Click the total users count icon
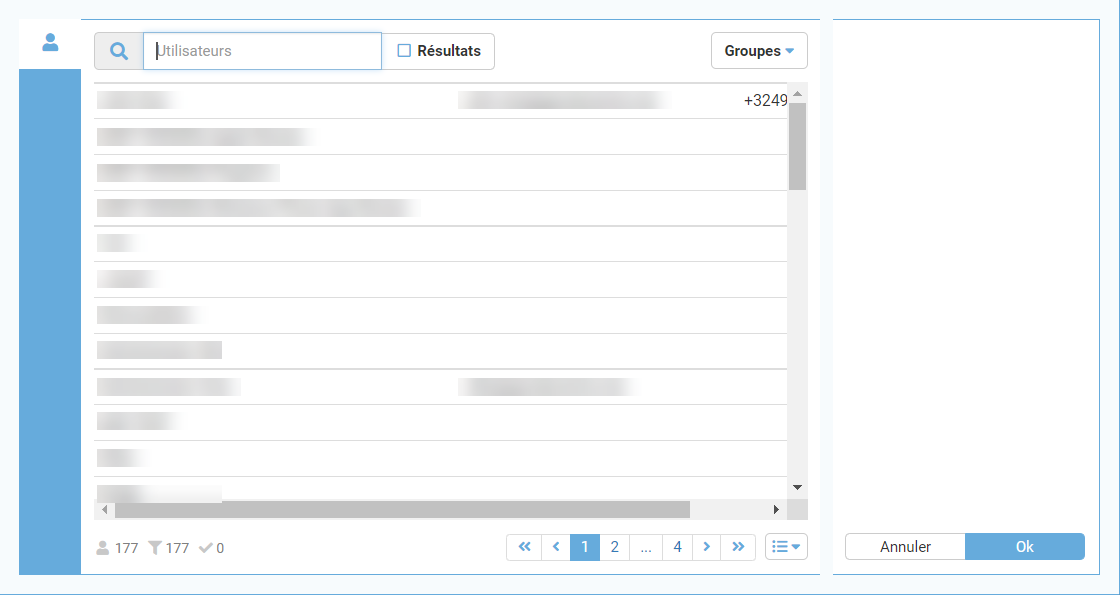1120x595 pixels. point(102,548)
